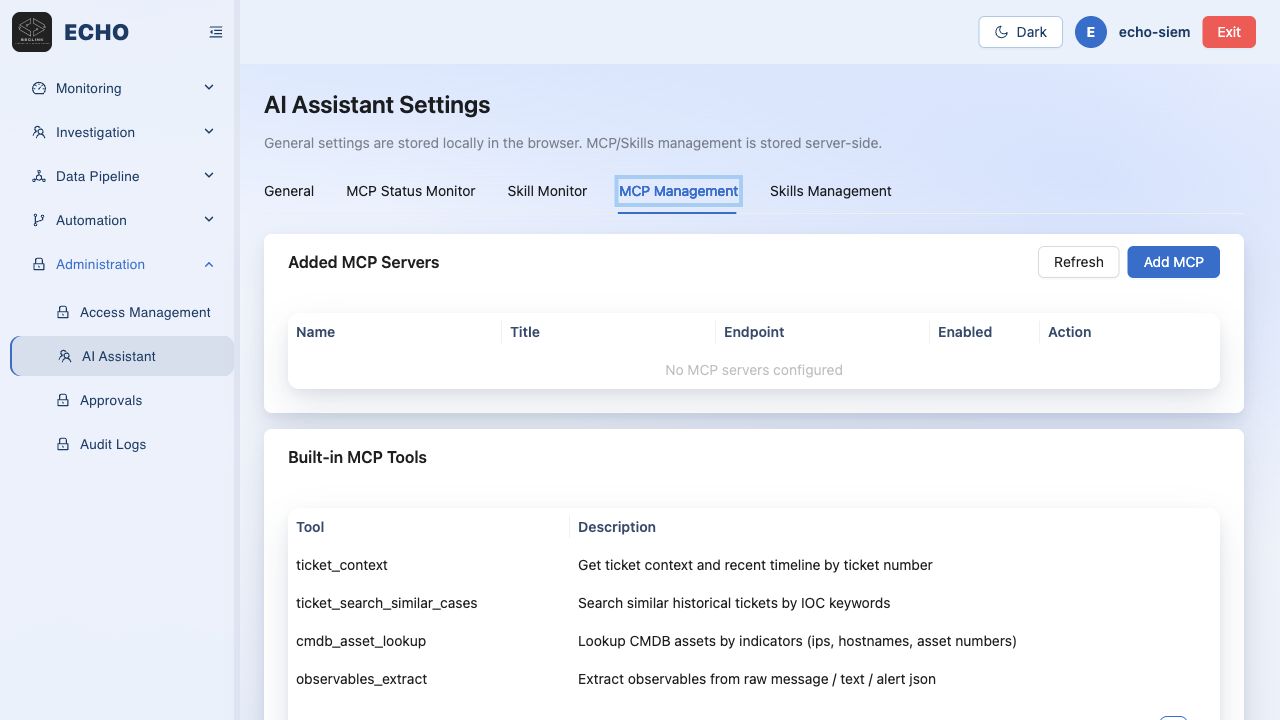Click the Monitoring dashboard icon
1280x720 pixels.
tap(39, 88)
